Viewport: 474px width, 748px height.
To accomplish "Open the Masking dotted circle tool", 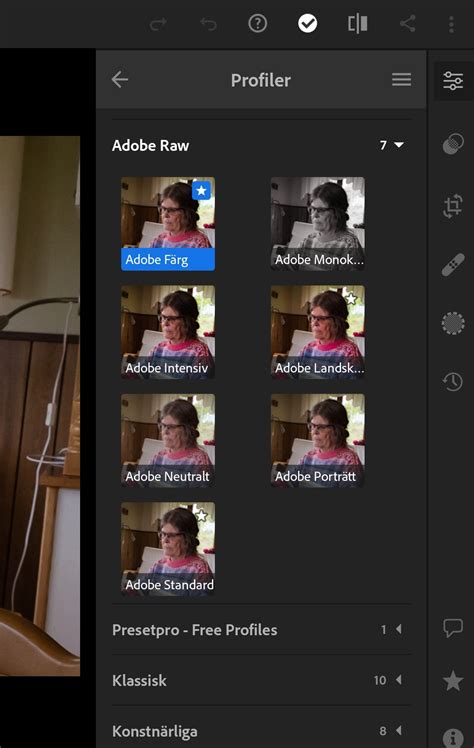I will click(453, 323).
